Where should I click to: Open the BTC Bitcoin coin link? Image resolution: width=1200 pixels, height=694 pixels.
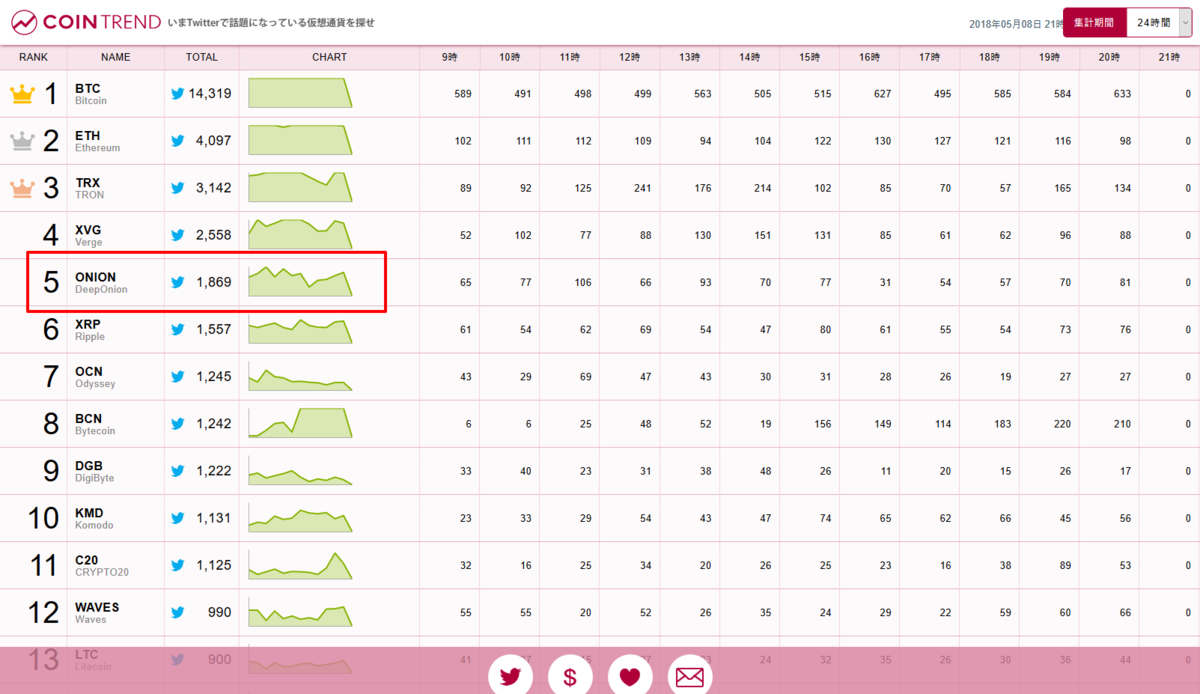(x=91, y=94)
